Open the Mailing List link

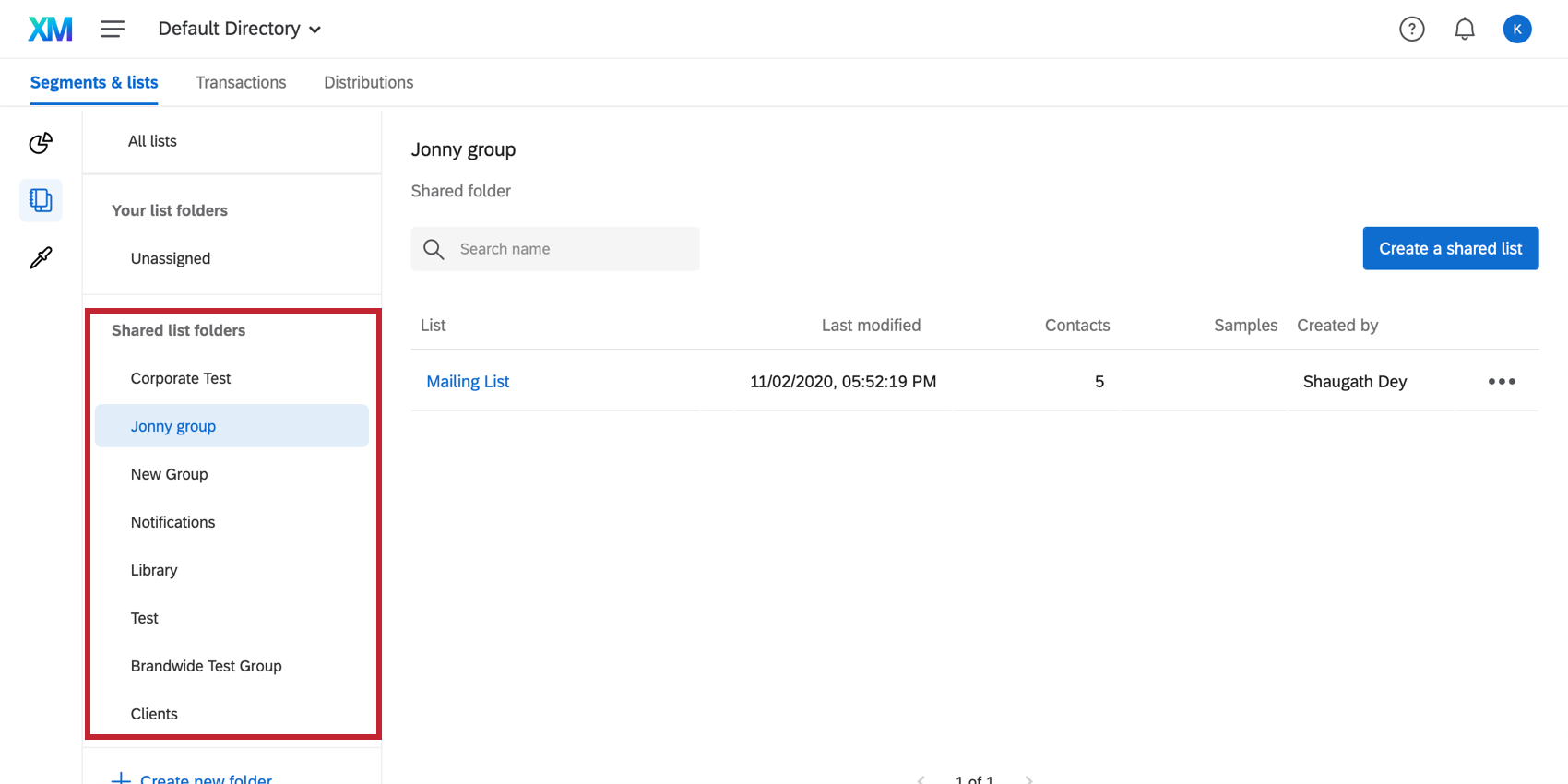pyautogui.click(x=468, y=382)
